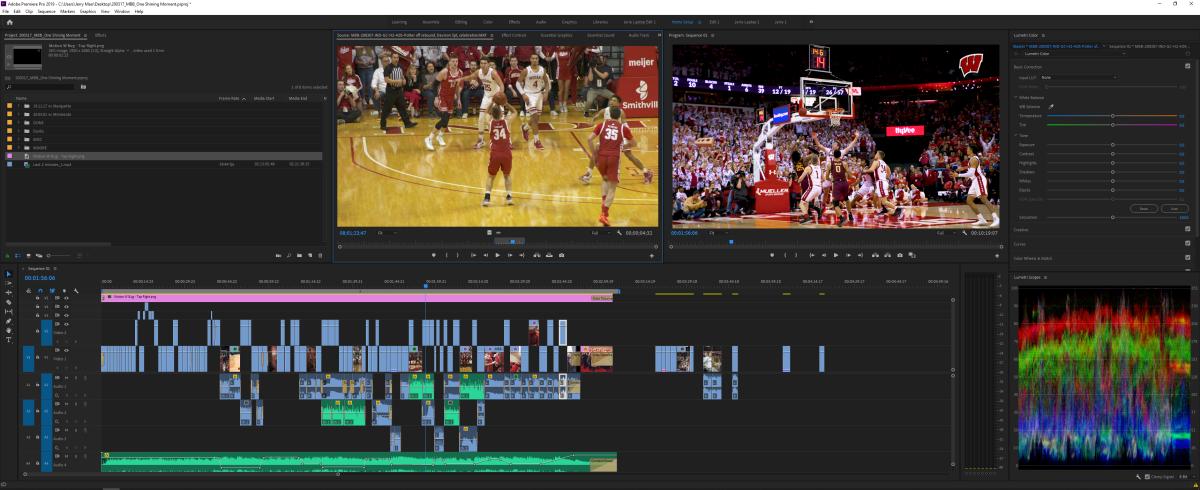Select the Type tool
The width and height of the screenshot is (1200, 490).
(9, 340)
